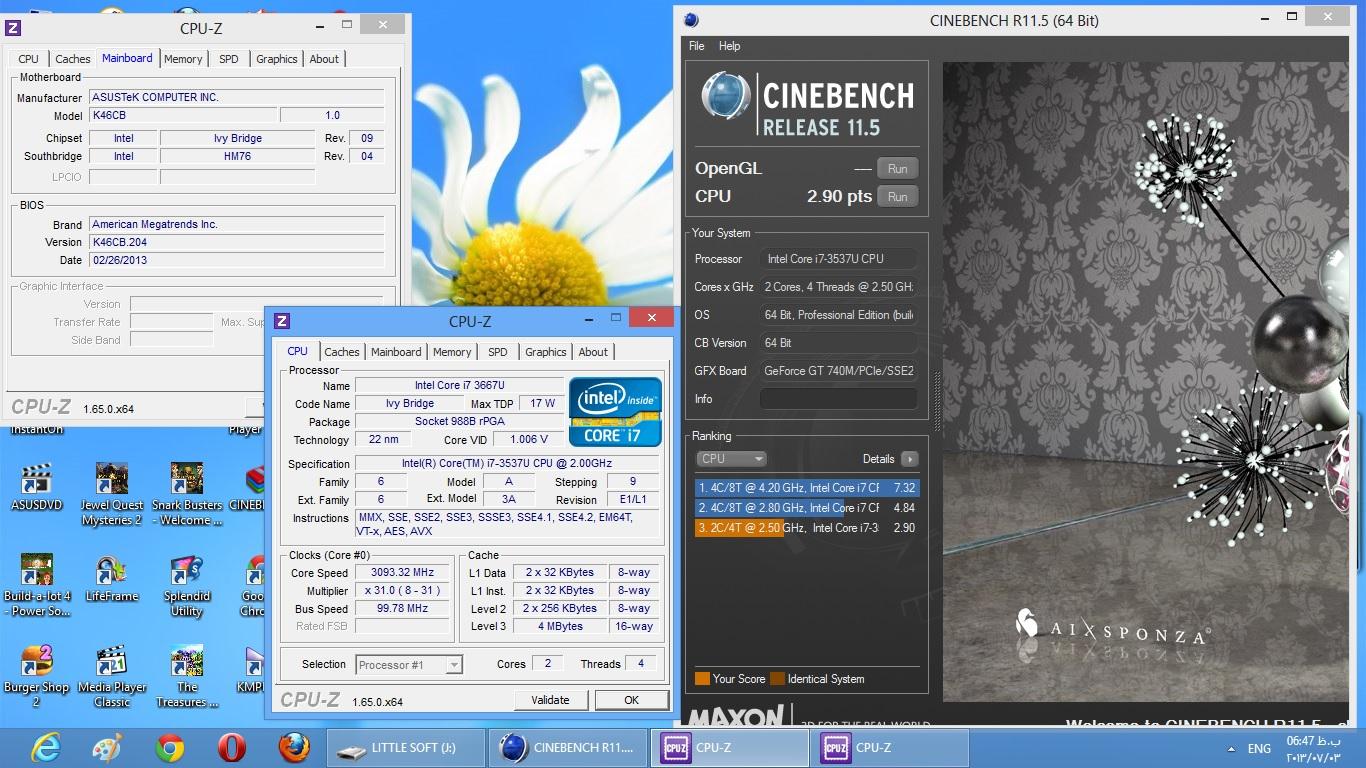Image resolution: width=1366 pixels, height=768 pixels.
Task: Open Graphics tab in front CPU-Z
Action: [x=546, y=352]
